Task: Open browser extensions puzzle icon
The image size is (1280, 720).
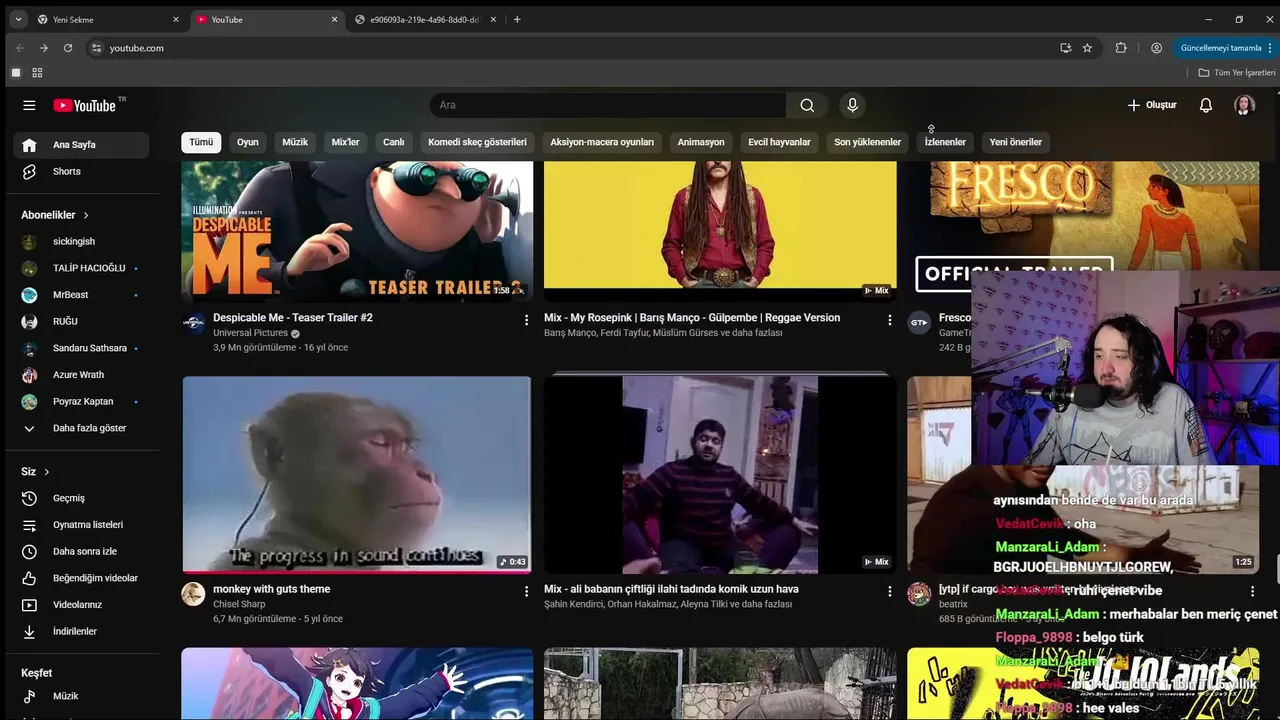Action: pyautogui.click(x=1121, y=48)
